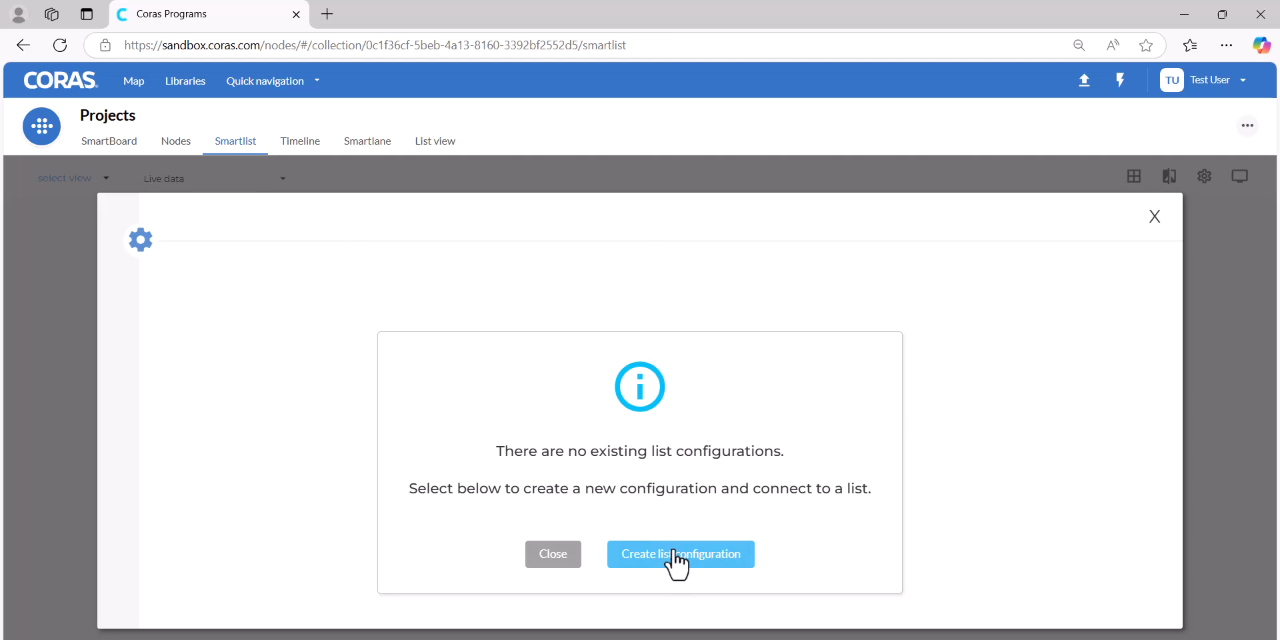
Task: Open browser settings and more menu
Action: pos(1227,45)
